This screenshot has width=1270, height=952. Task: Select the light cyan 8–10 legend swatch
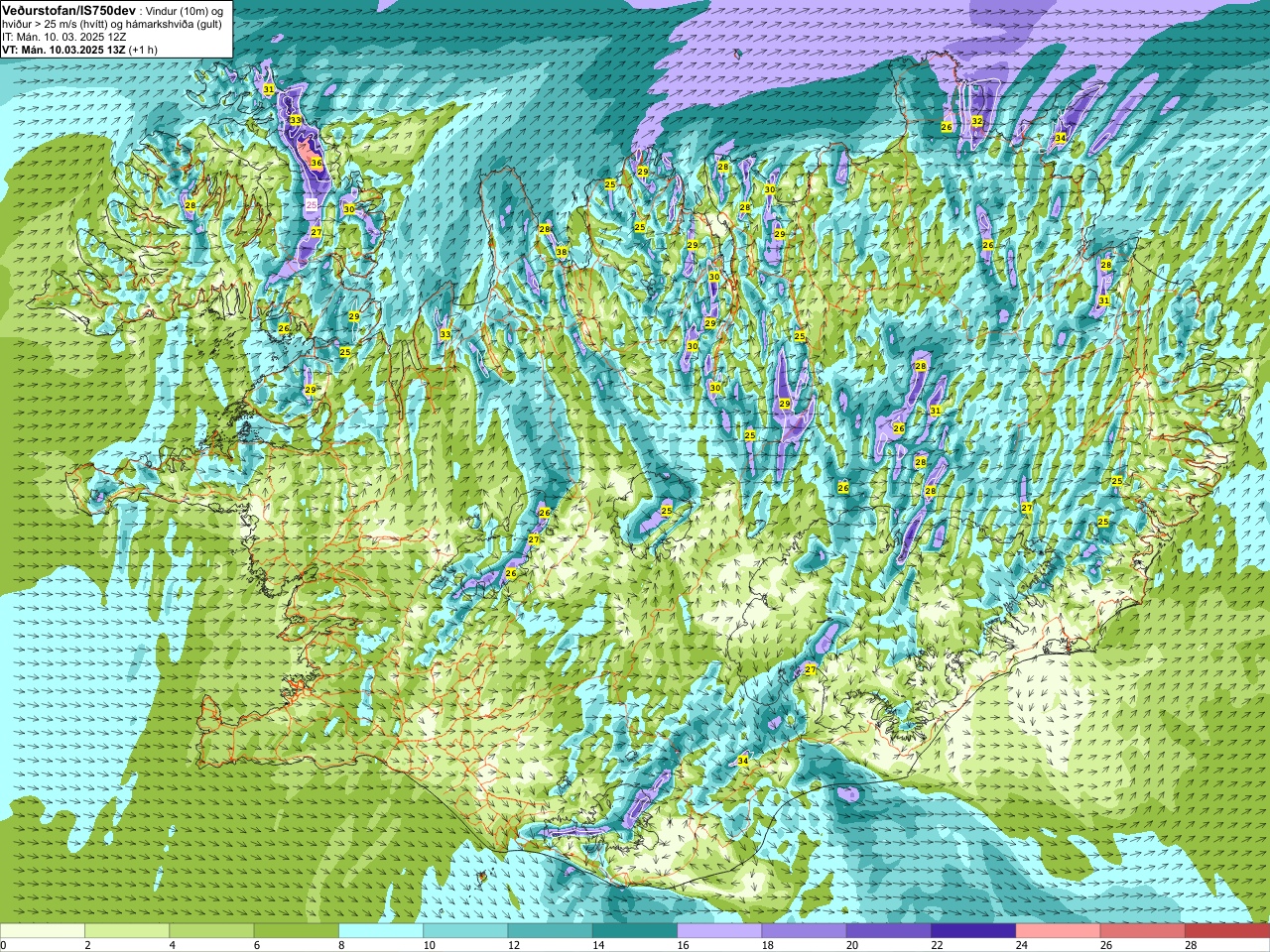pyautogui.click(x=381, y=931)
